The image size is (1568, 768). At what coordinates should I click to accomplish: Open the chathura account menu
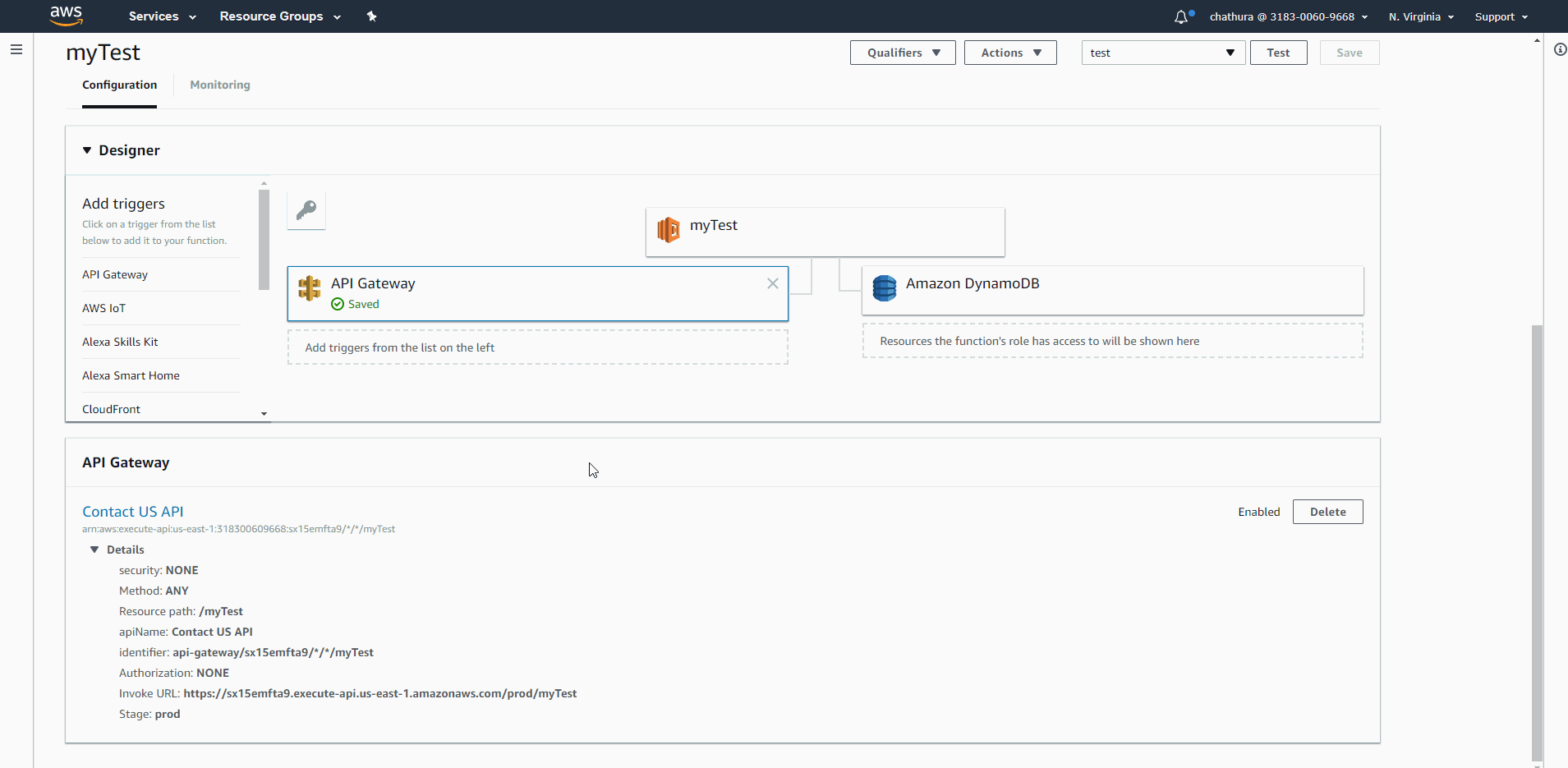pos(1289,16)
